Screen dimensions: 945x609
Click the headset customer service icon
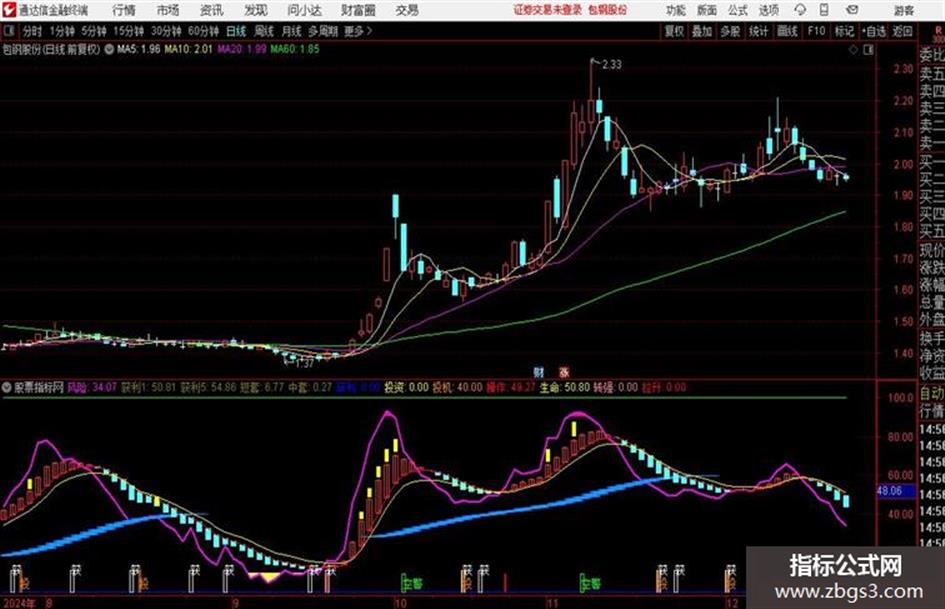point(800,10)
